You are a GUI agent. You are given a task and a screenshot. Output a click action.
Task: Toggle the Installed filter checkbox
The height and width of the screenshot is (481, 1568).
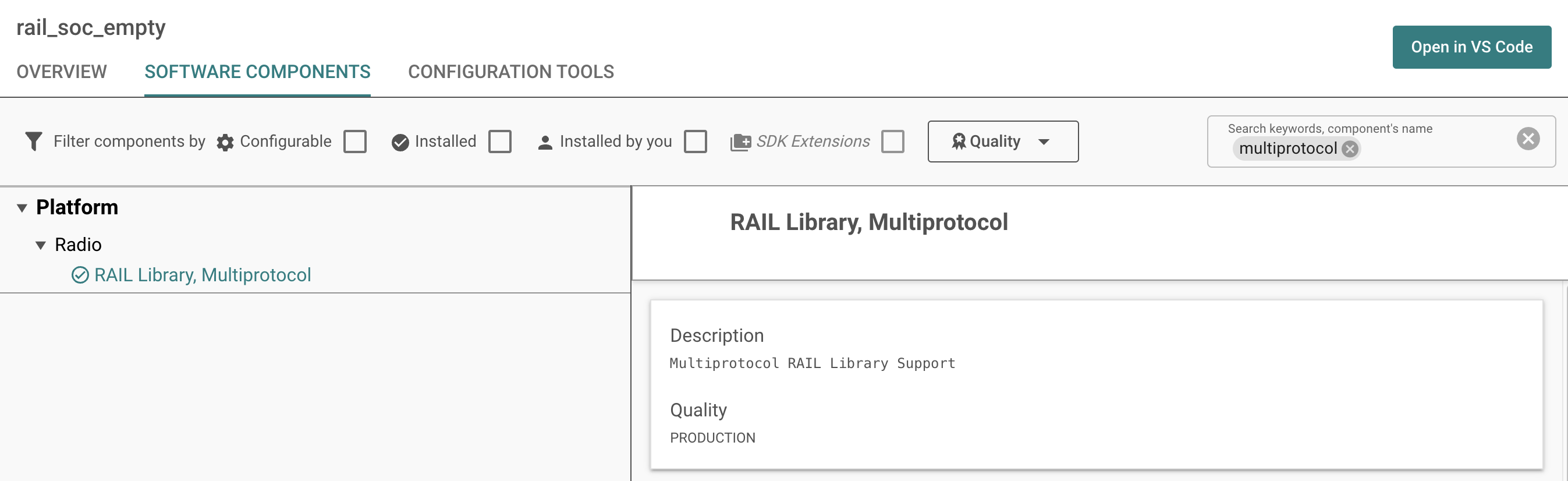pyautogui.click(x=500, y=142)
